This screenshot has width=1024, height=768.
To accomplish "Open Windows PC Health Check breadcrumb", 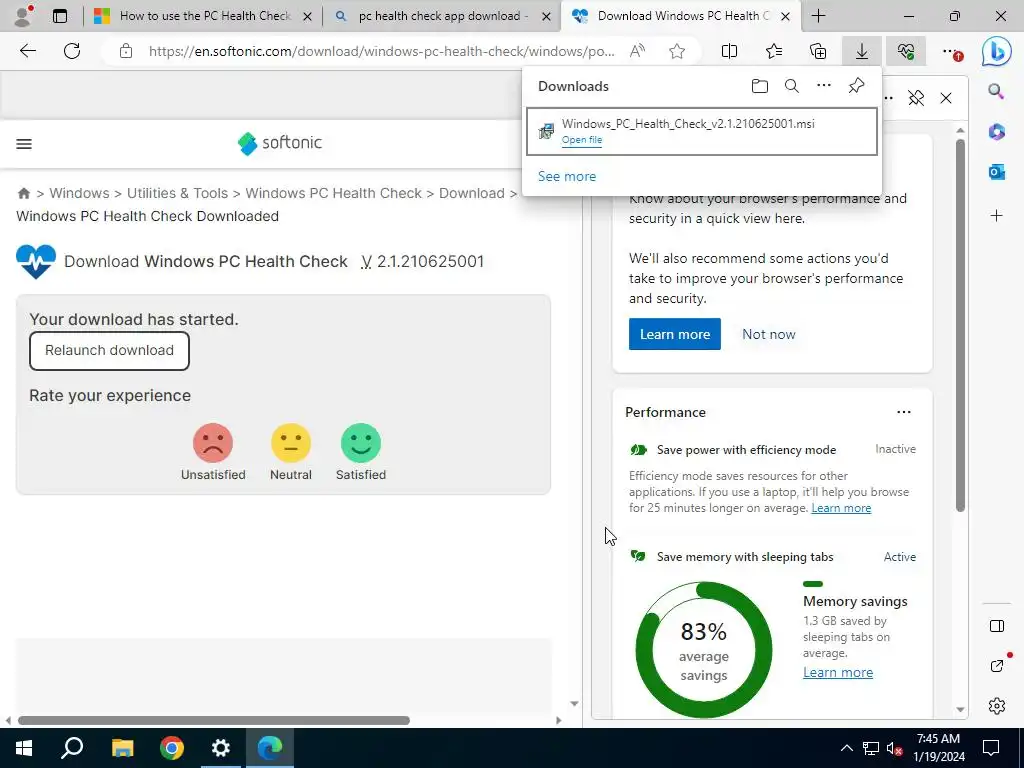I will tap(333, 193).
